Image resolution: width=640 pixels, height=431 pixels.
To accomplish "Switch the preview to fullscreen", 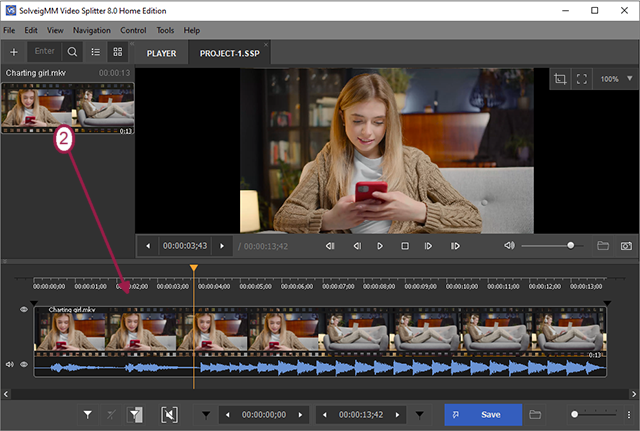I will coord(581,78).
